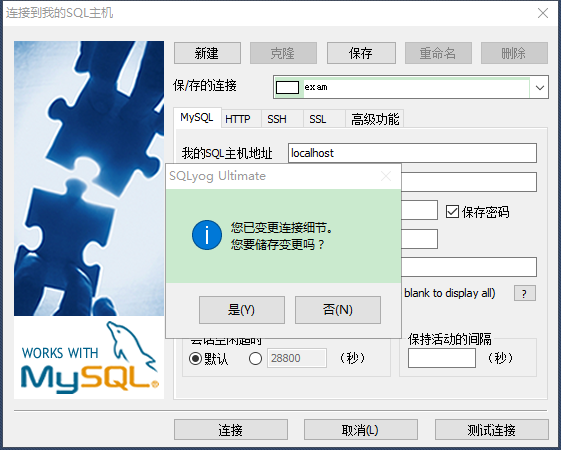The width and height of the screenshot is (561, 450).
Task: Switch to the MySQL tab
Action: (x=197, y=117)
